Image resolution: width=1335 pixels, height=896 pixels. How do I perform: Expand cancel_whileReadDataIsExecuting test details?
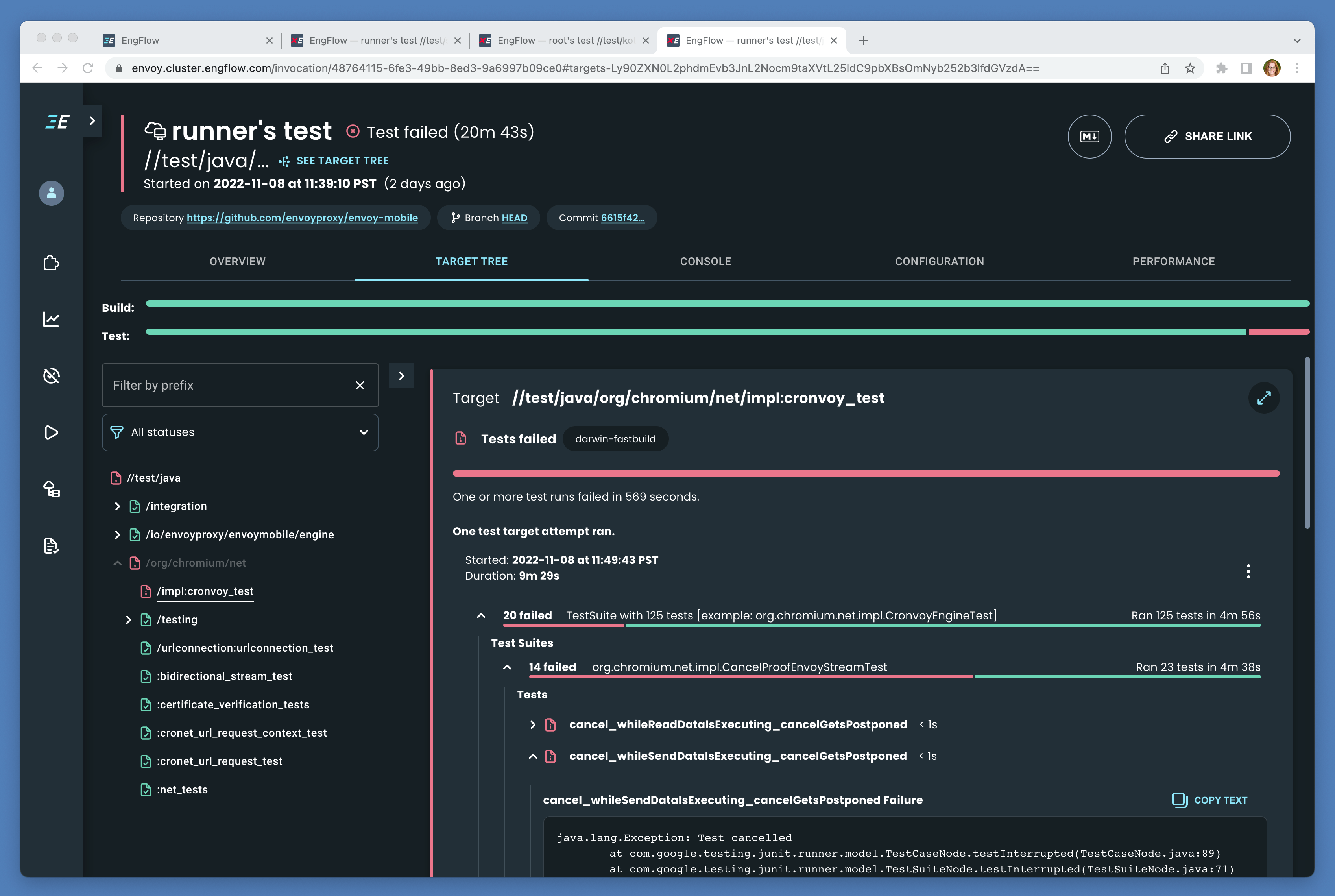[532, 724]
